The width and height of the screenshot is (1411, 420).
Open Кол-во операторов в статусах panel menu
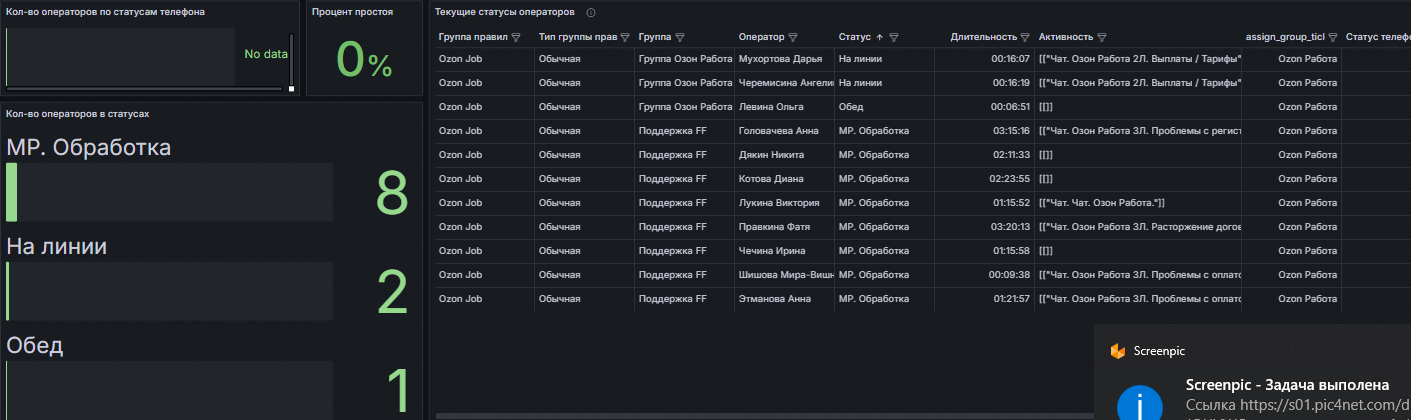(x=77, y=113)
